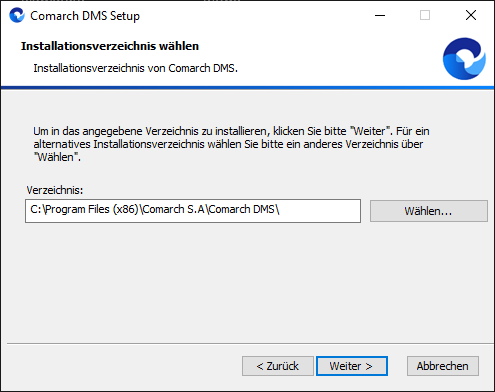Click the 'Comarch DMS Setup' title bar text
The image size is (495, 392).
tap(85, 16)
